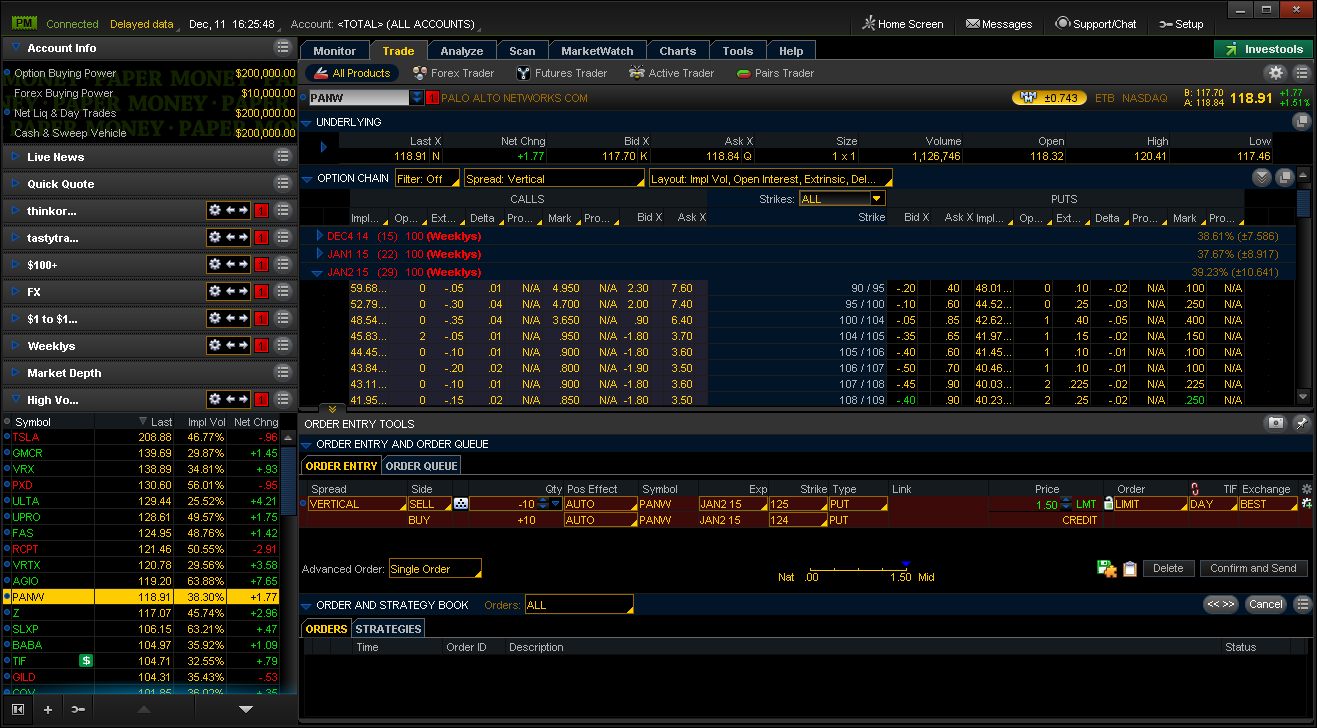This screenshot has width=1317, height=728.
Task: Expand the Quick Quote gadget
Action: [16, 184]
